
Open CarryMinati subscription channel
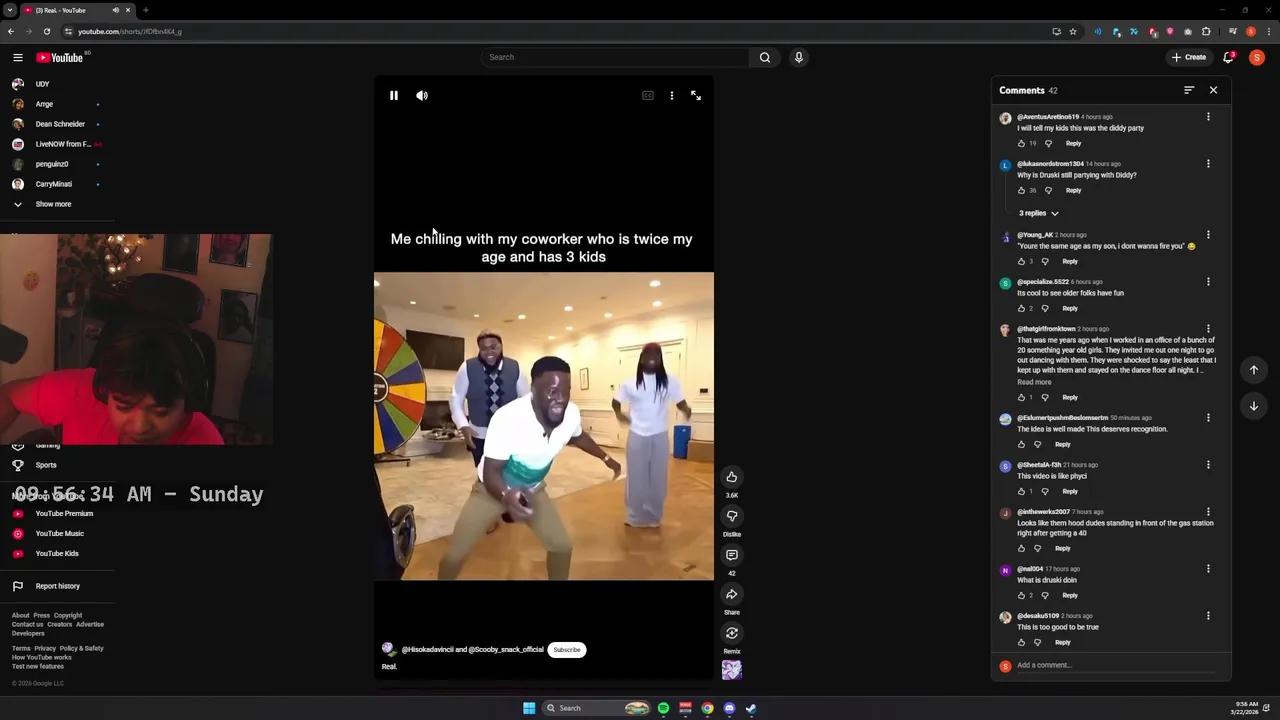click(x=56, y=184)
